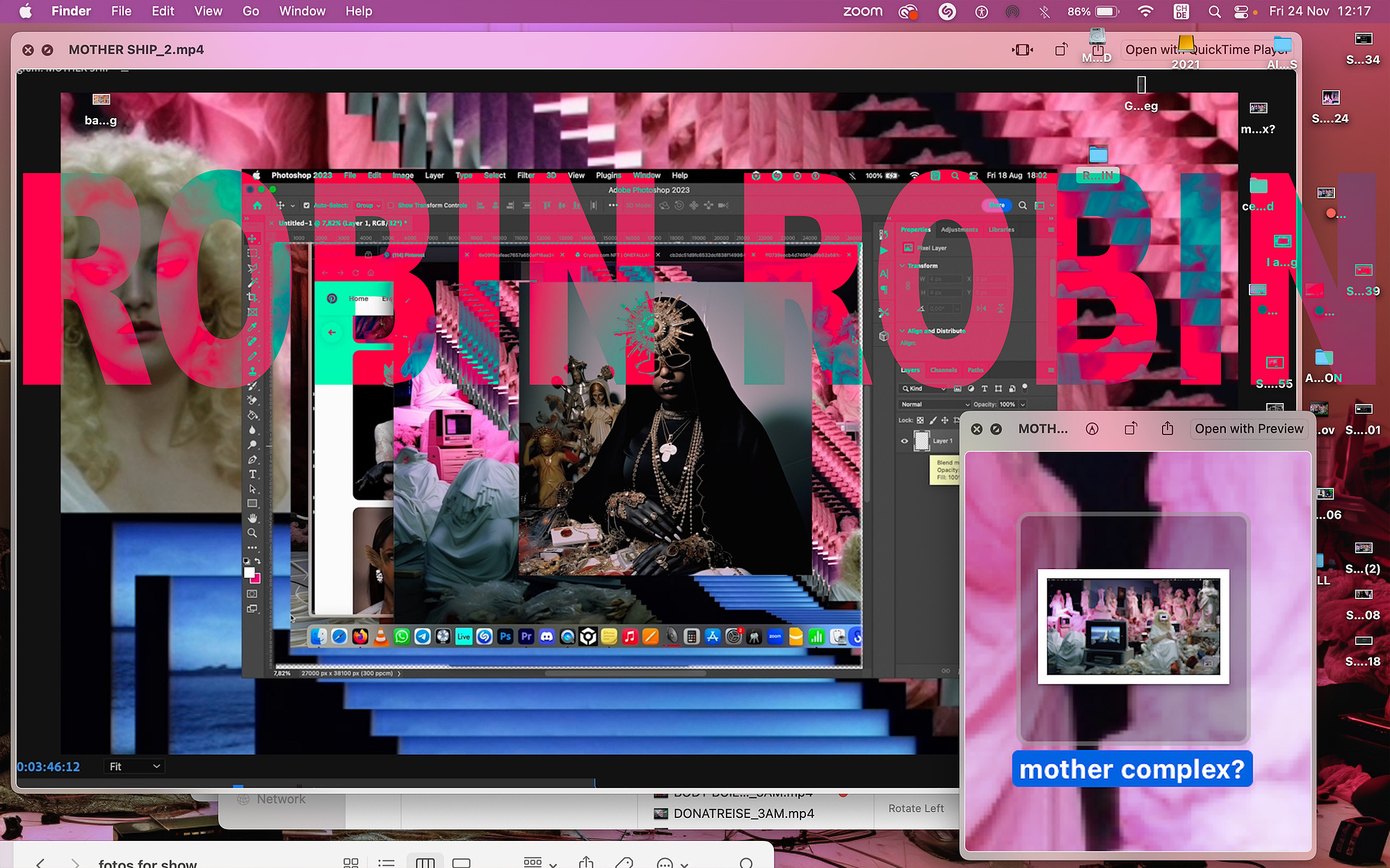Collapse the Transform section in video's Properties panel
The image size is (1390, 868).
pos(903,265)
